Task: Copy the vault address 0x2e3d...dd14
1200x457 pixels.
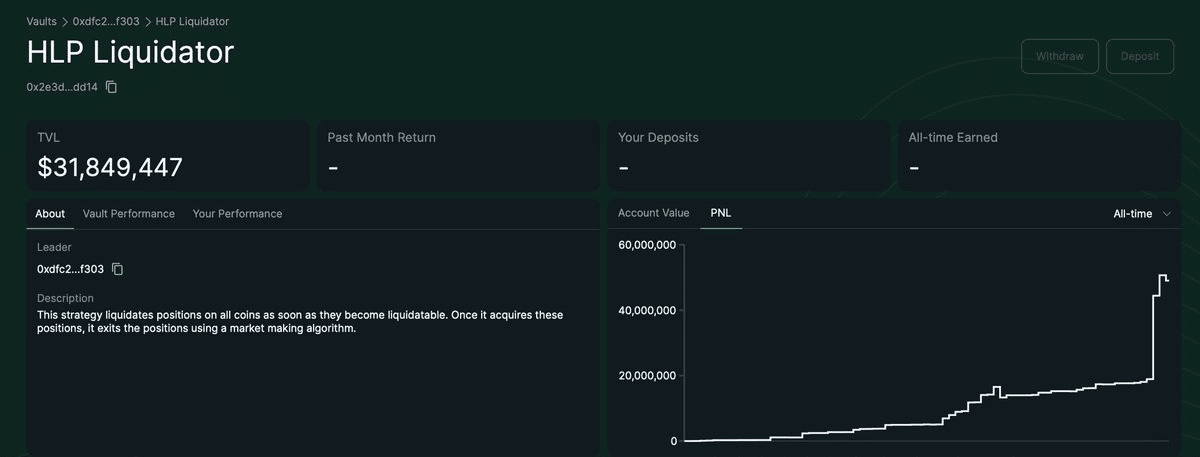Action: tap(112, 87)
